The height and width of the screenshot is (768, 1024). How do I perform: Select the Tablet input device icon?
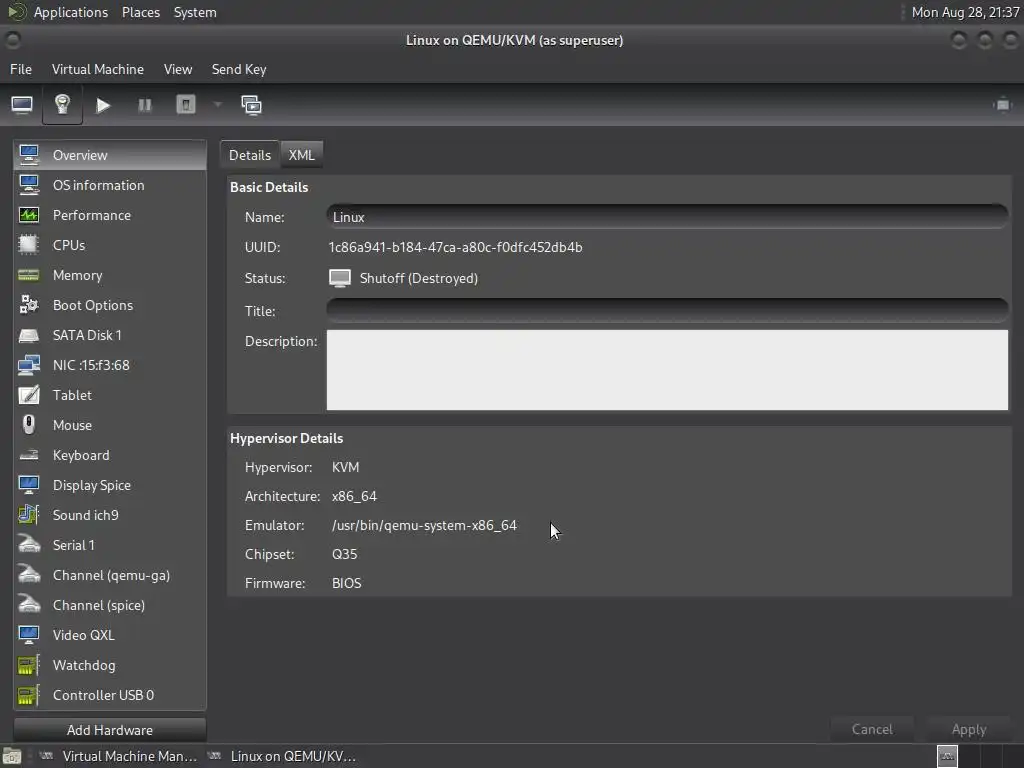coord(29,395)
